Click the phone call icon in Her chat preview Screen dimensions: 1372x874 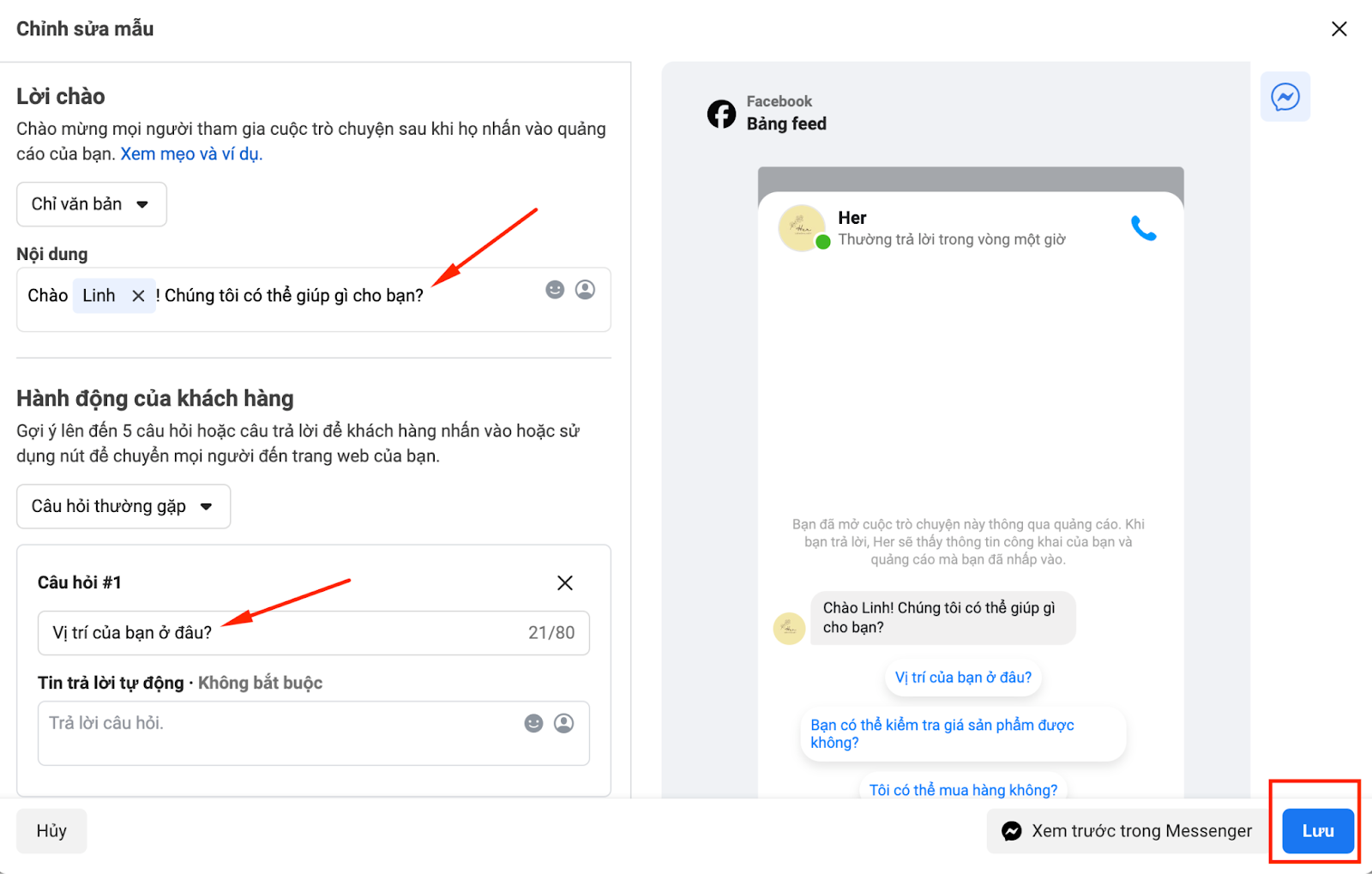[1143, 228]
